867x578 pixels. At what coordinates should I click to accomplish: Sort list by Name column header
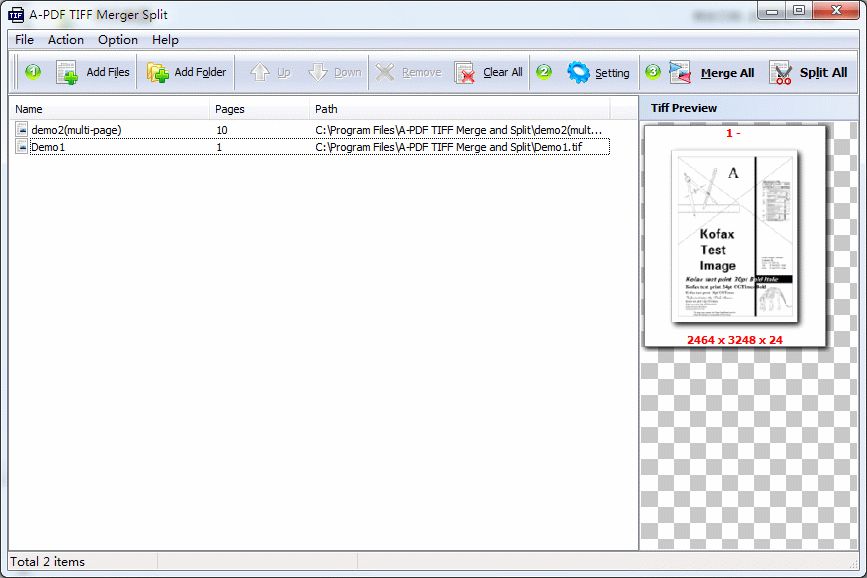(x=110, y=109)
